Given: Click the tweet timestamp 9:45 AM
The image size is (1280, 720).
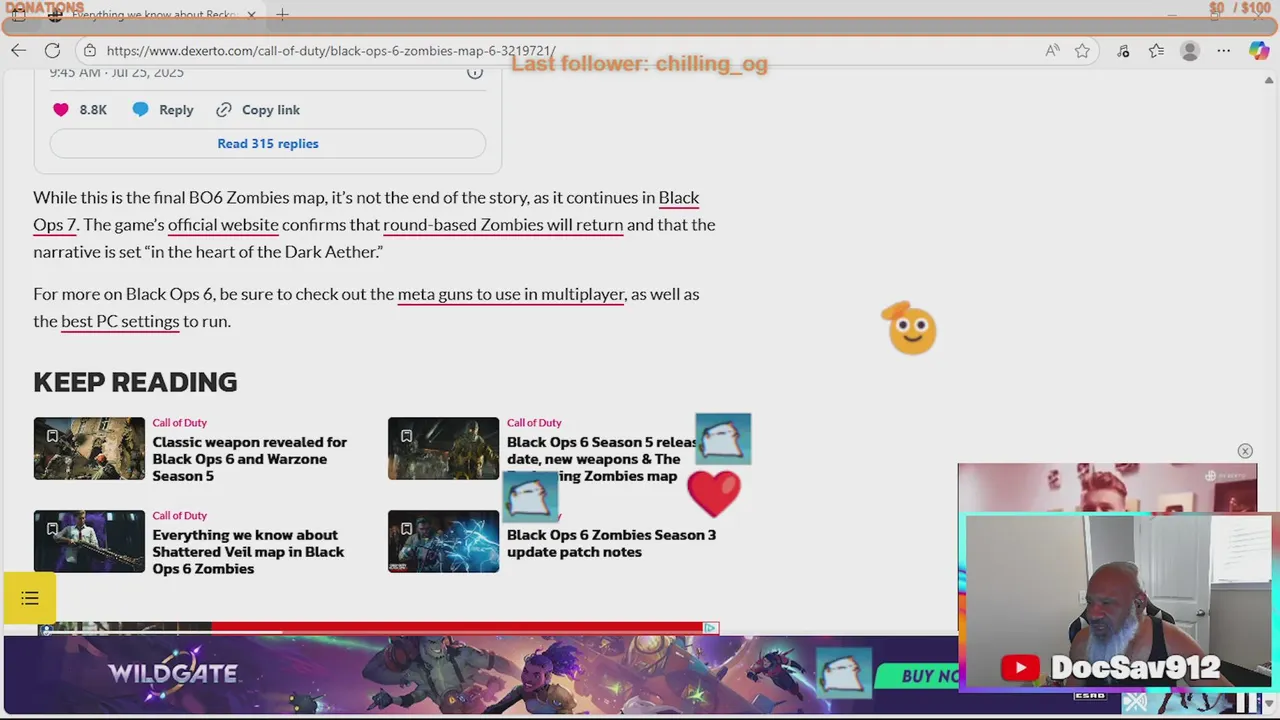Looking at the screenshot, I should 116,72.
